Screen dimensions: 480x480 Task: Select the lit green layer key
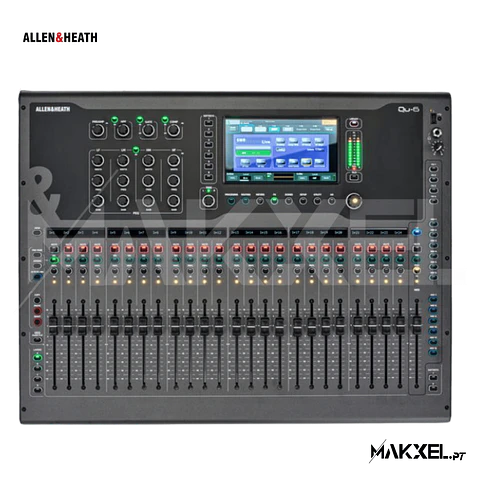[x=37, y=358]
